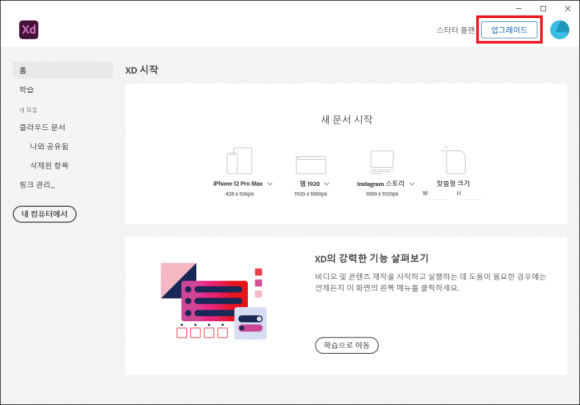
Task: Select the 맞춤형 크기 document icon
Action: [454, 160]
